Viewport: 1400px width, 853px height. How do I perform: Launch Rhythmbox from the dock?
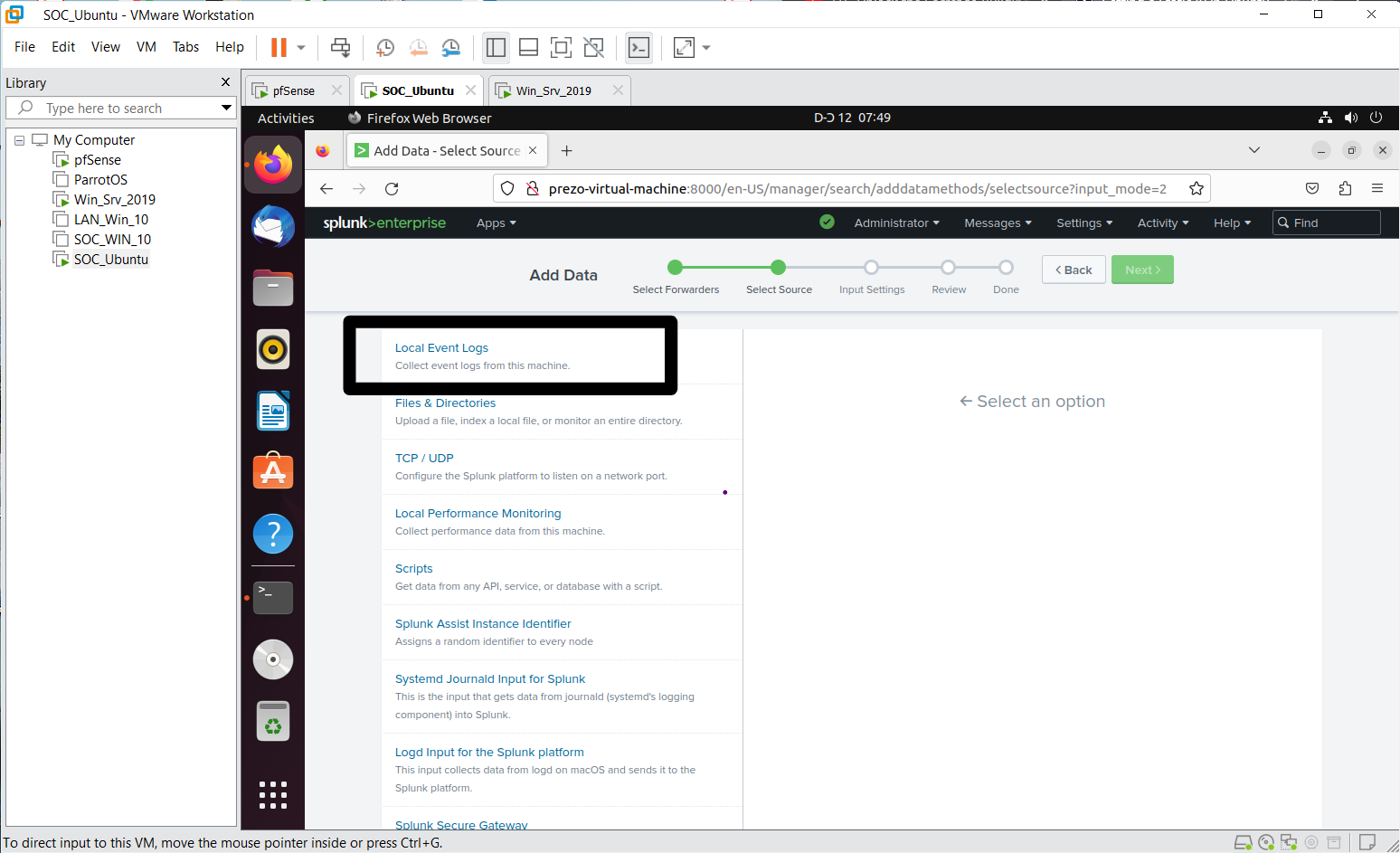click(x=273, y=349)
